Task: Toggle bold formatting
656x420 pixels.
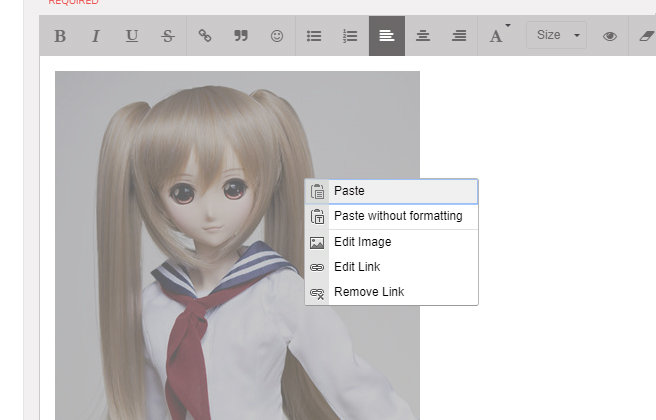Action: pyautogui.click(x=60, y=36)
